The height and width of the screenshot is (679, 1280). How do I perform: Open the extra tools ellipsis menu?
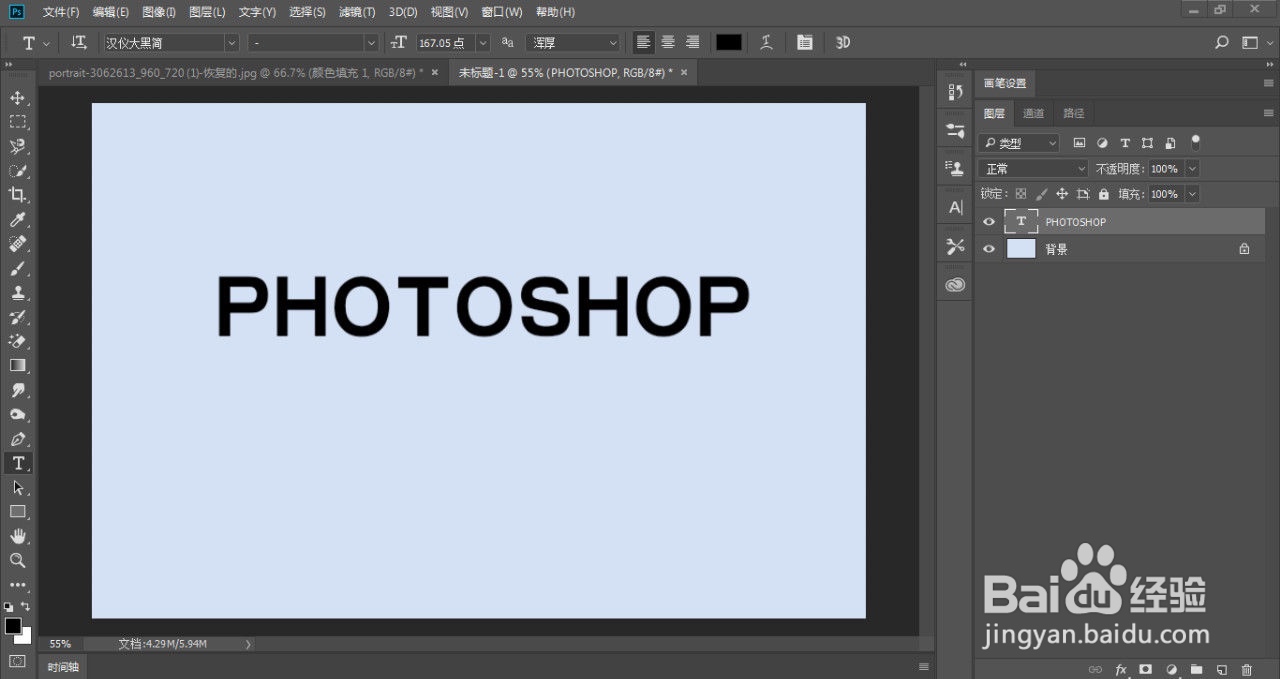click(x=18, y=584)
